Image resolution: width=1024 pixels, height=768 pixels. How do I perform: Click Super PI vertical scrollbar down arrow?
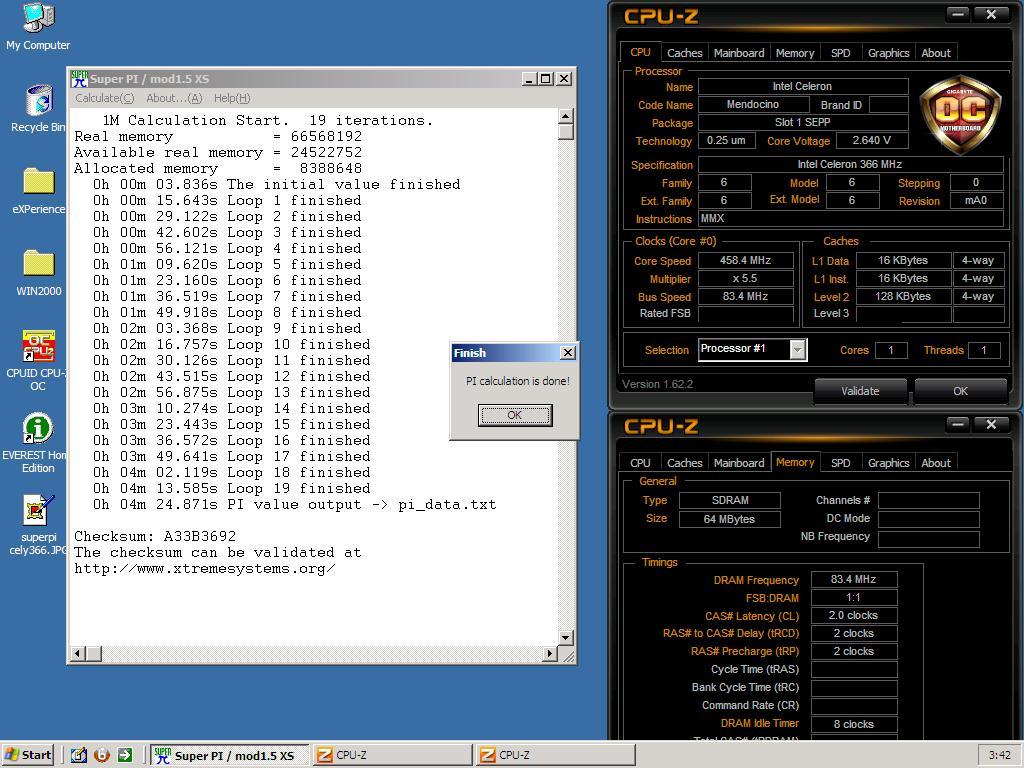click(x=566, y=637)
